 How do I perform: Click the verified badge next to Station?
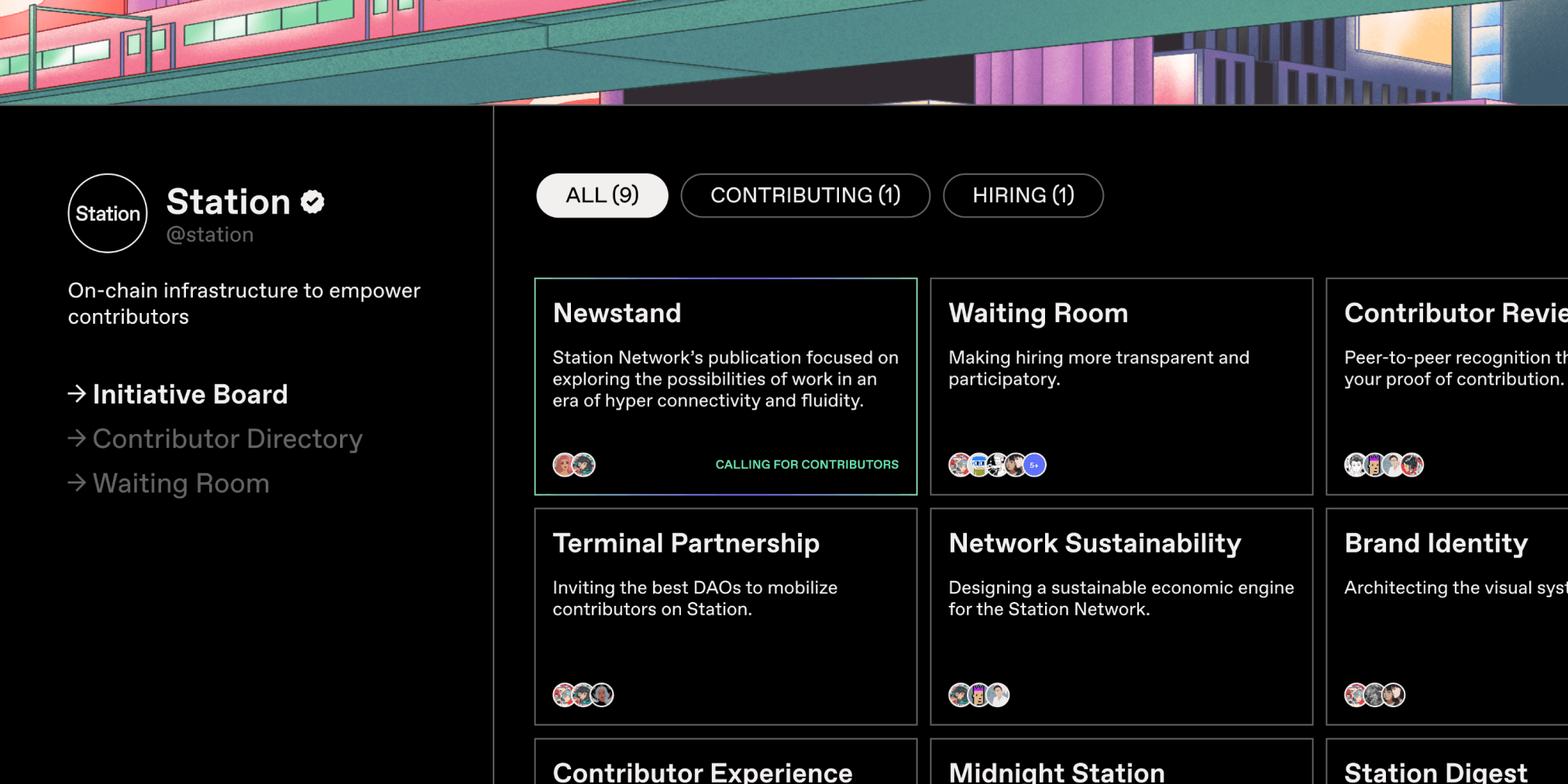(312, 202)
